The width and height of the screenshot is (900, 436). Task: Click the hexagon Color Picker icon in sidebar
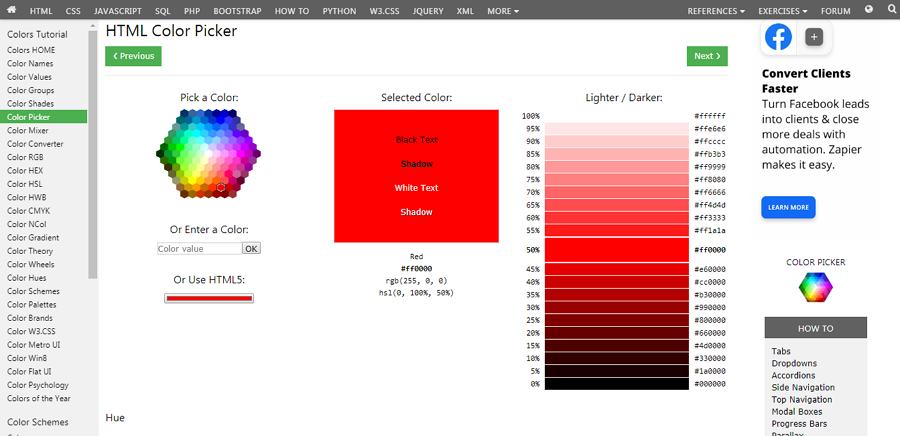point(816,287)
